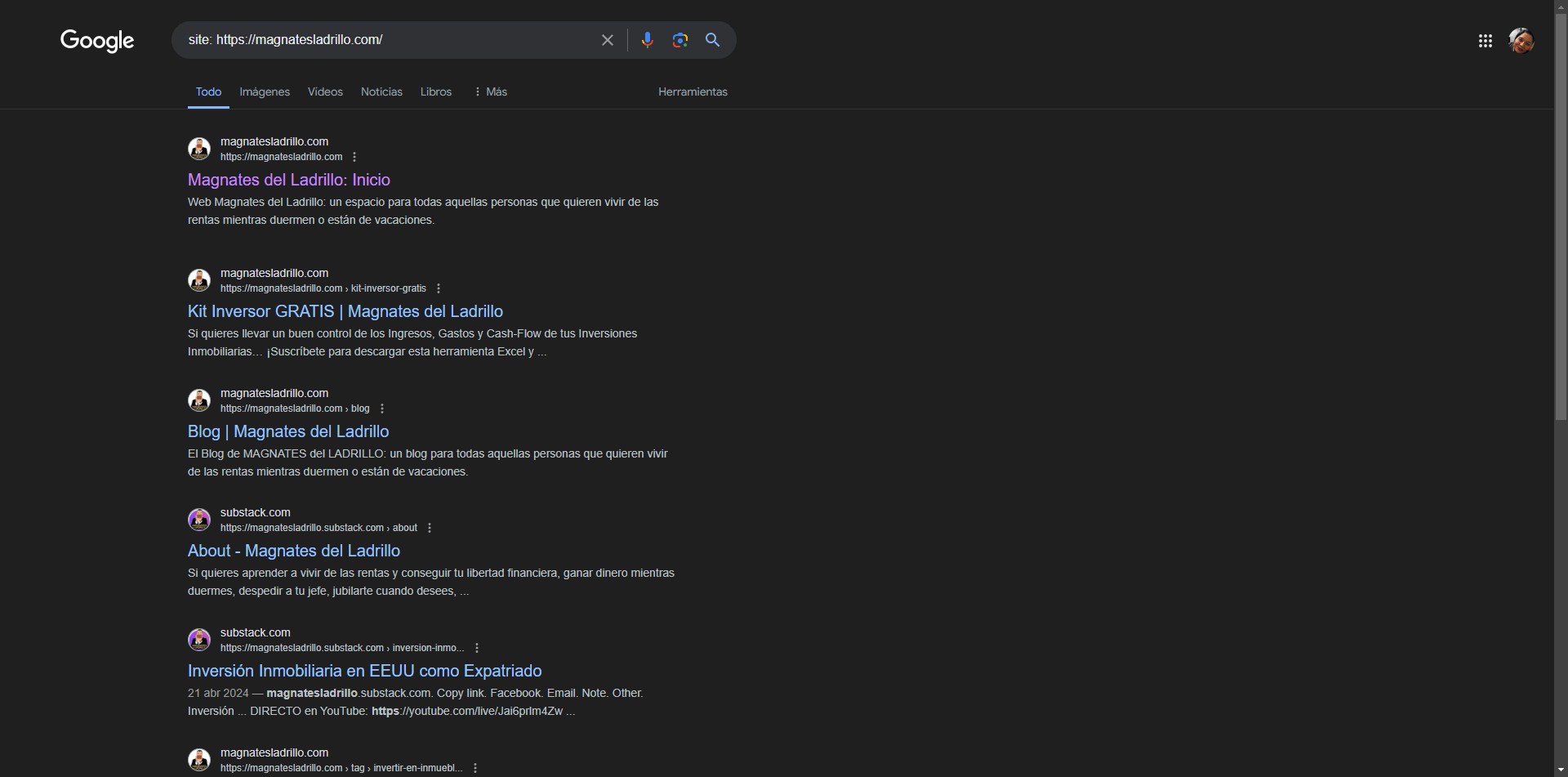Submit search with the magnifier icon
Viewport: 1568px width, 777px height.
pos(713,40)
